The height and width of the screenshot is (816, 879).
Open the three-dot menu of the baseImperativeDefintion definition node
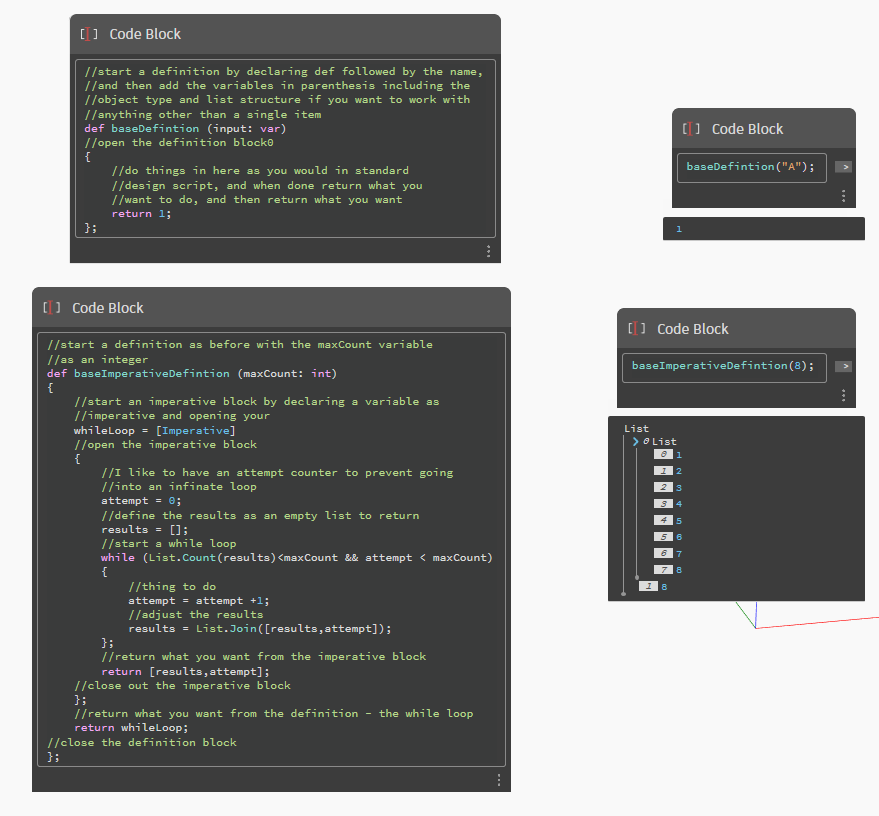(x=499, y=780)
